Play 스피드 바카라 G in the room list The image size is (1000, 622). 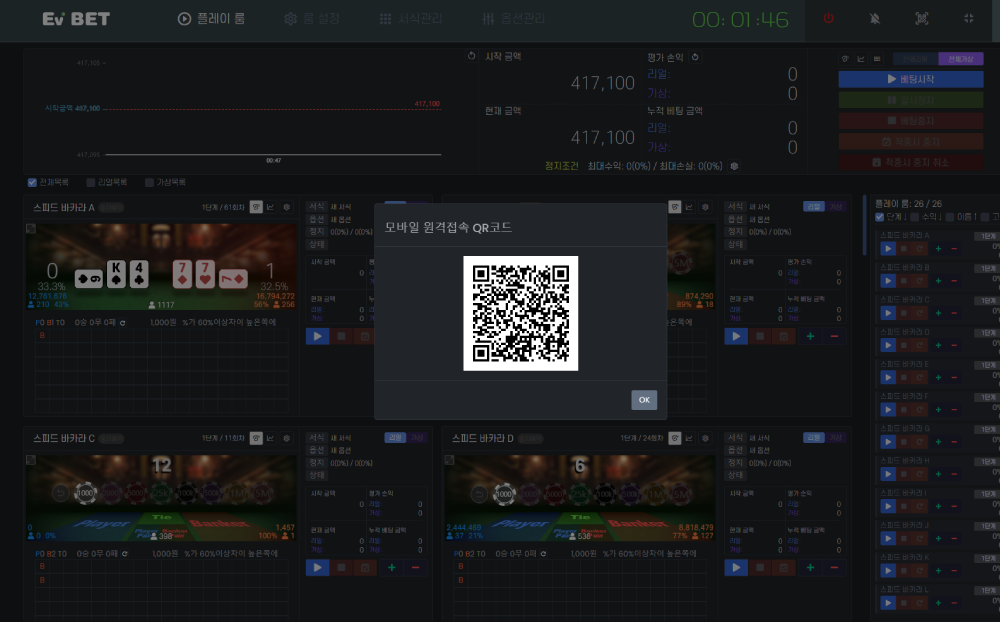pos(888,441)
